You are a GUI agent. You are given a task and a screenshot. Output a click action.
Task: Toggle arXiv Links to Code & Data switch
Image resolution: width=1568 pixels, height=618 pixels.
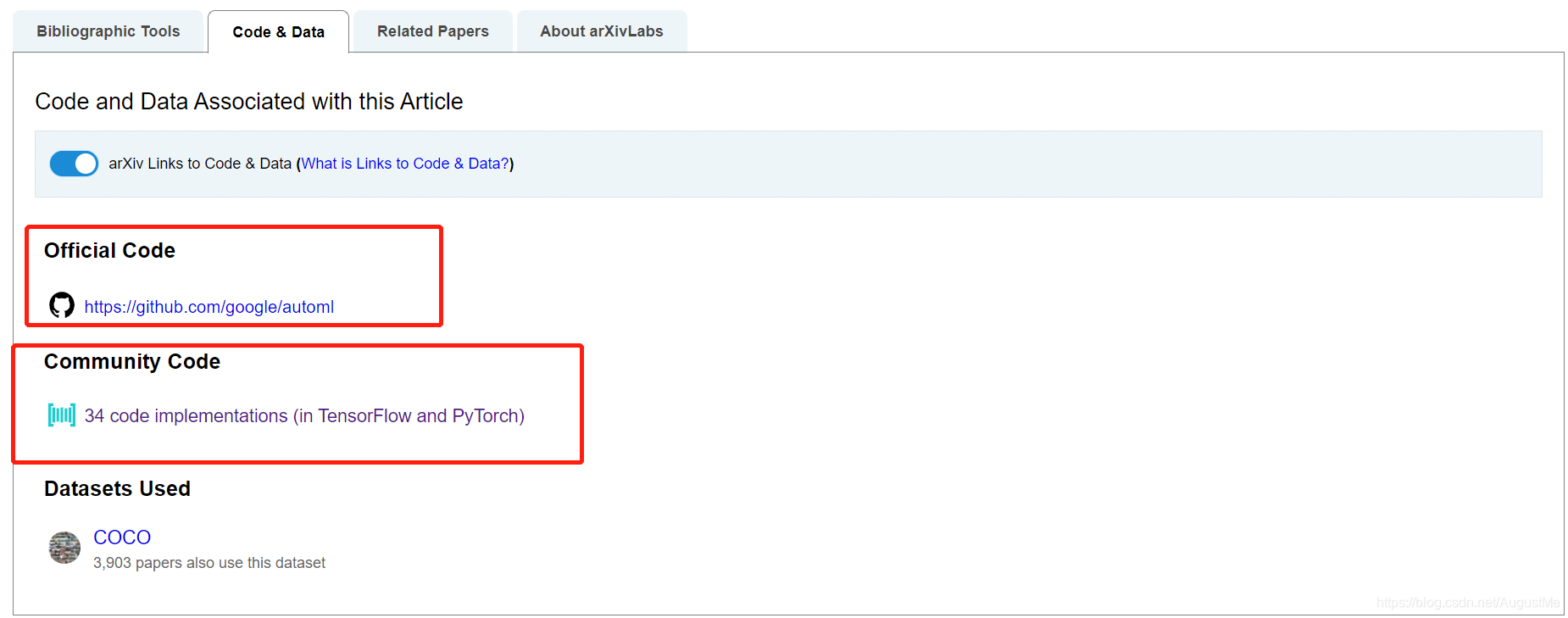[x=74, y=164]
